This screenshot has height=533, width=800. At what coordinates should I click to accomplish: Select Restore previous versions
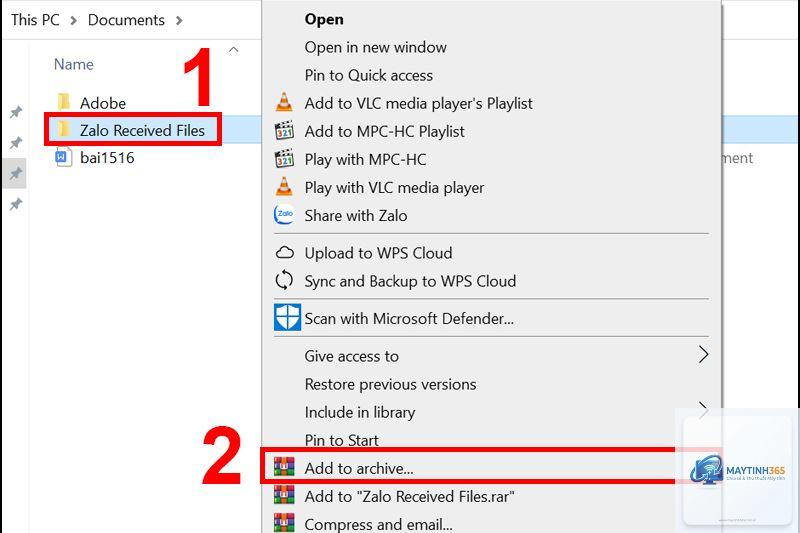click(390, 384)
